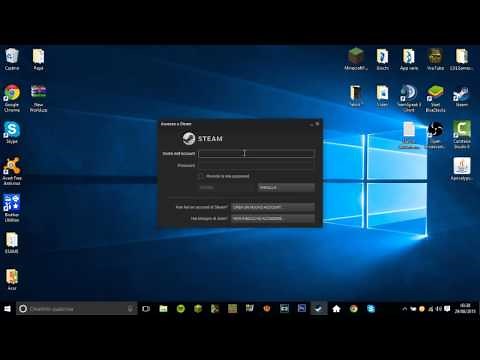Click the Steam taskbar icon
This screenshot has width=480, height=360.
point(319,309)
